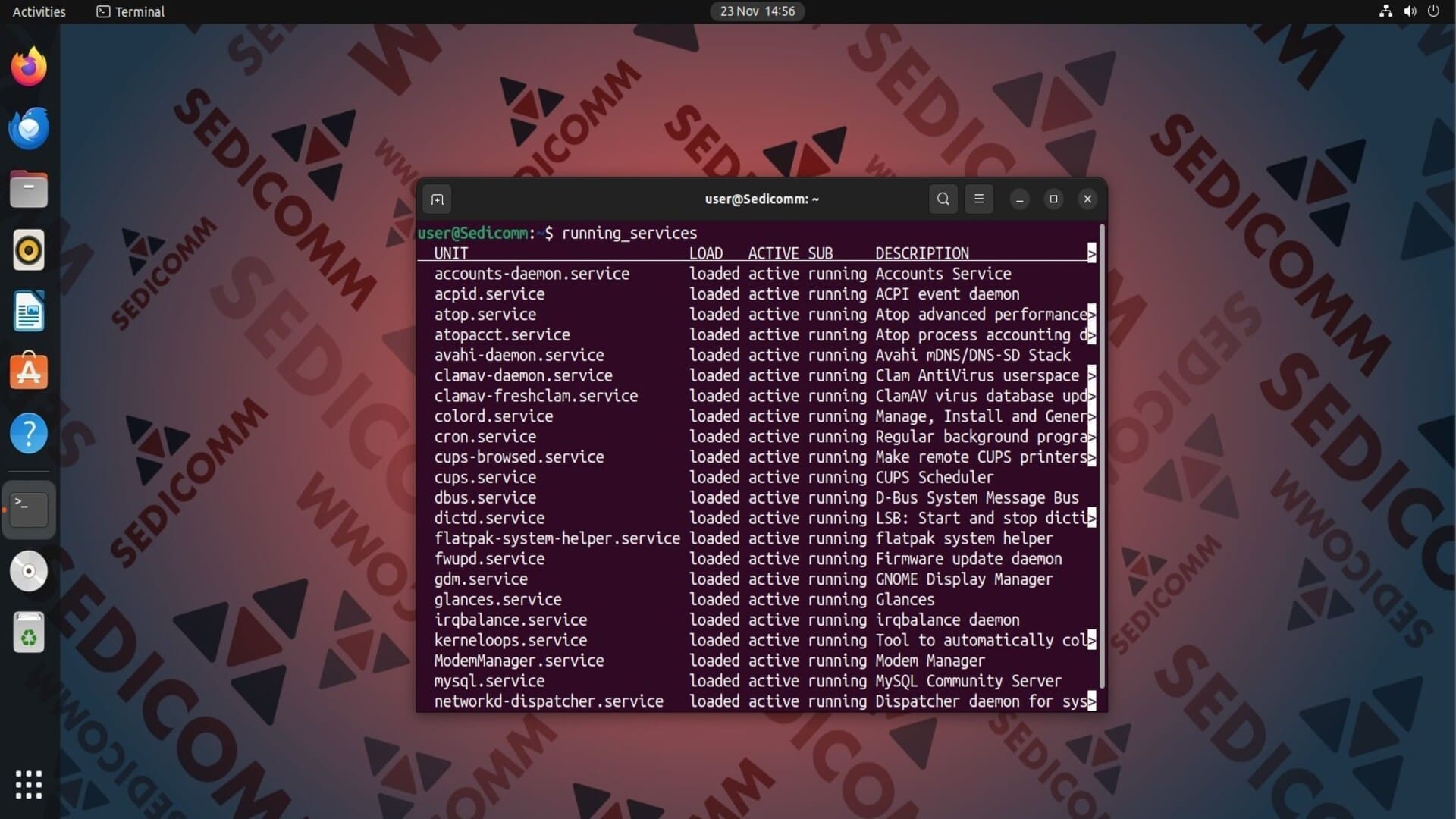This screenshot has width=1456, height=819.
Task: Click the LOAD column header
Action: click(705, 253)
